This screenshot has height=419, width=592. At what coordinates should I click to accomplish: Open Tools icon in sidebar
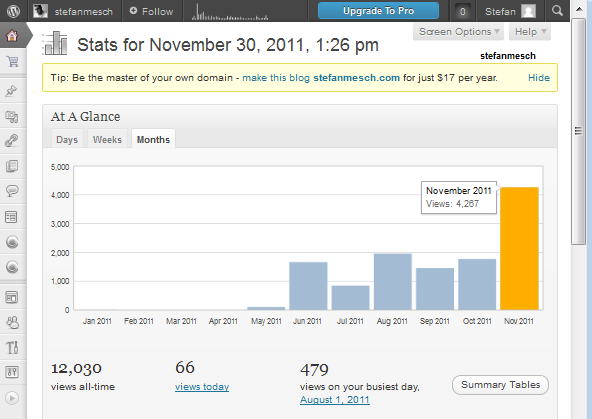click(12, 347)
